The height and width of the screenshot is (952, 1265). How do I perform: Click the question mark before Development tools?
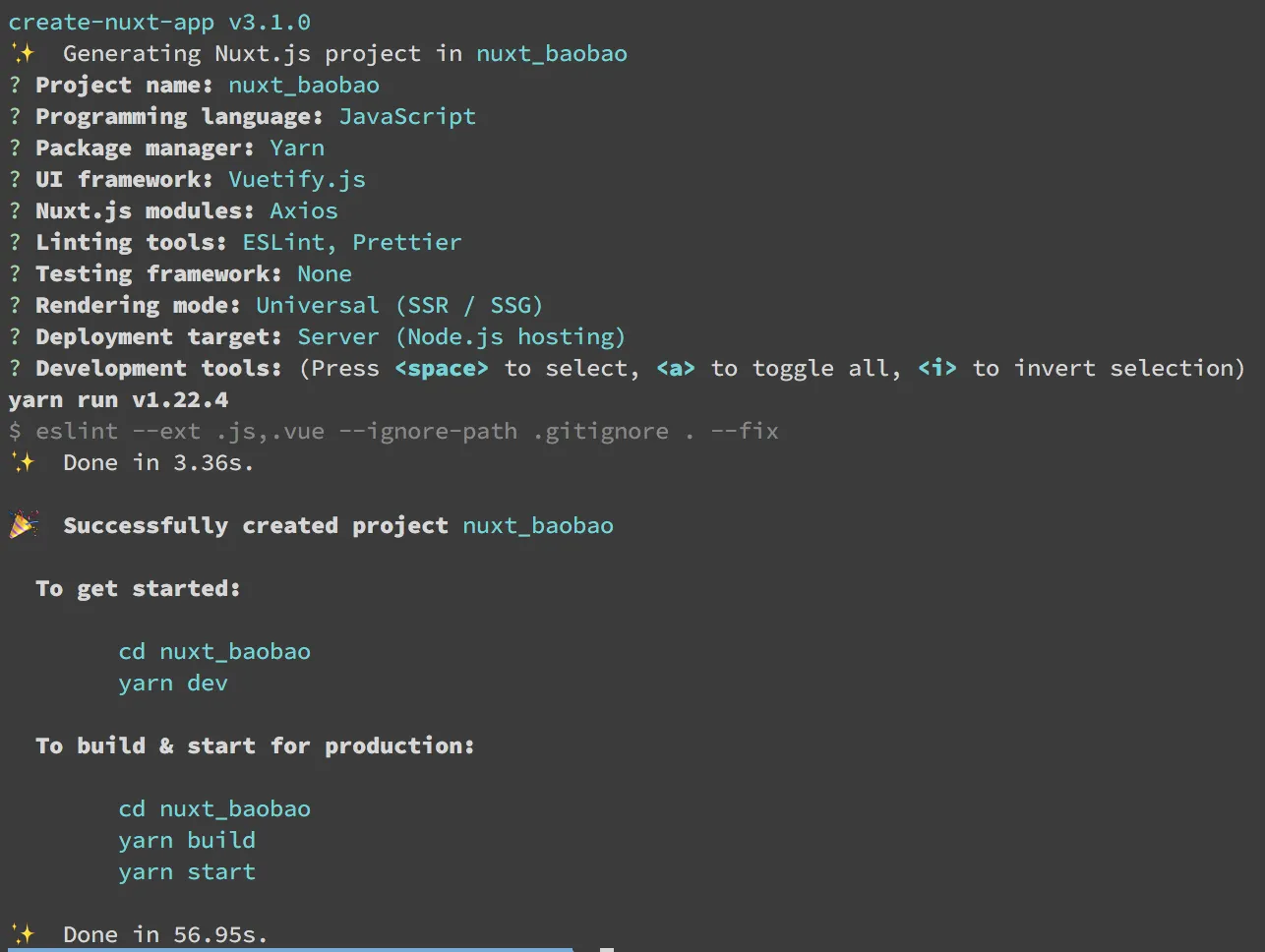click(x=15, y=368)
